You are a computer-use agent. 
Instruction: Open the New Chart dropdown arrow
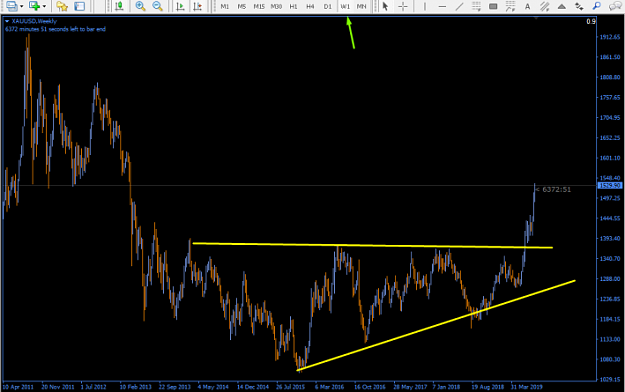44,6
